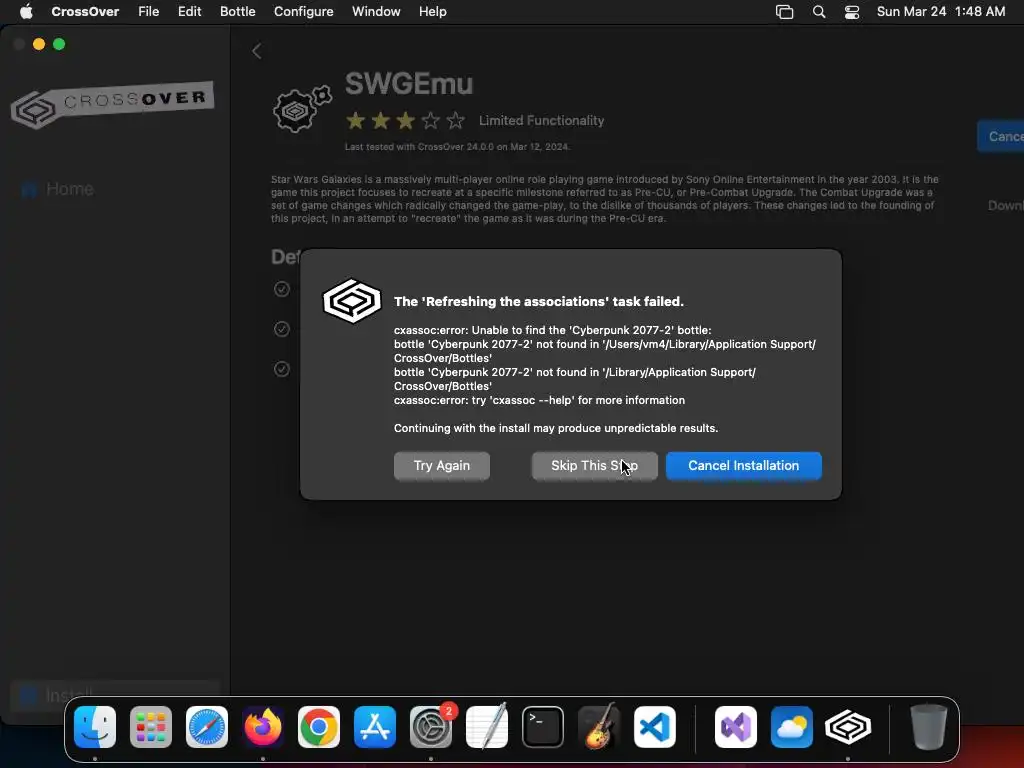The width and height of the screenshot is (1024, 768).
Task: Launch Firefox from the Dock
Action: (x=263, y=727)
